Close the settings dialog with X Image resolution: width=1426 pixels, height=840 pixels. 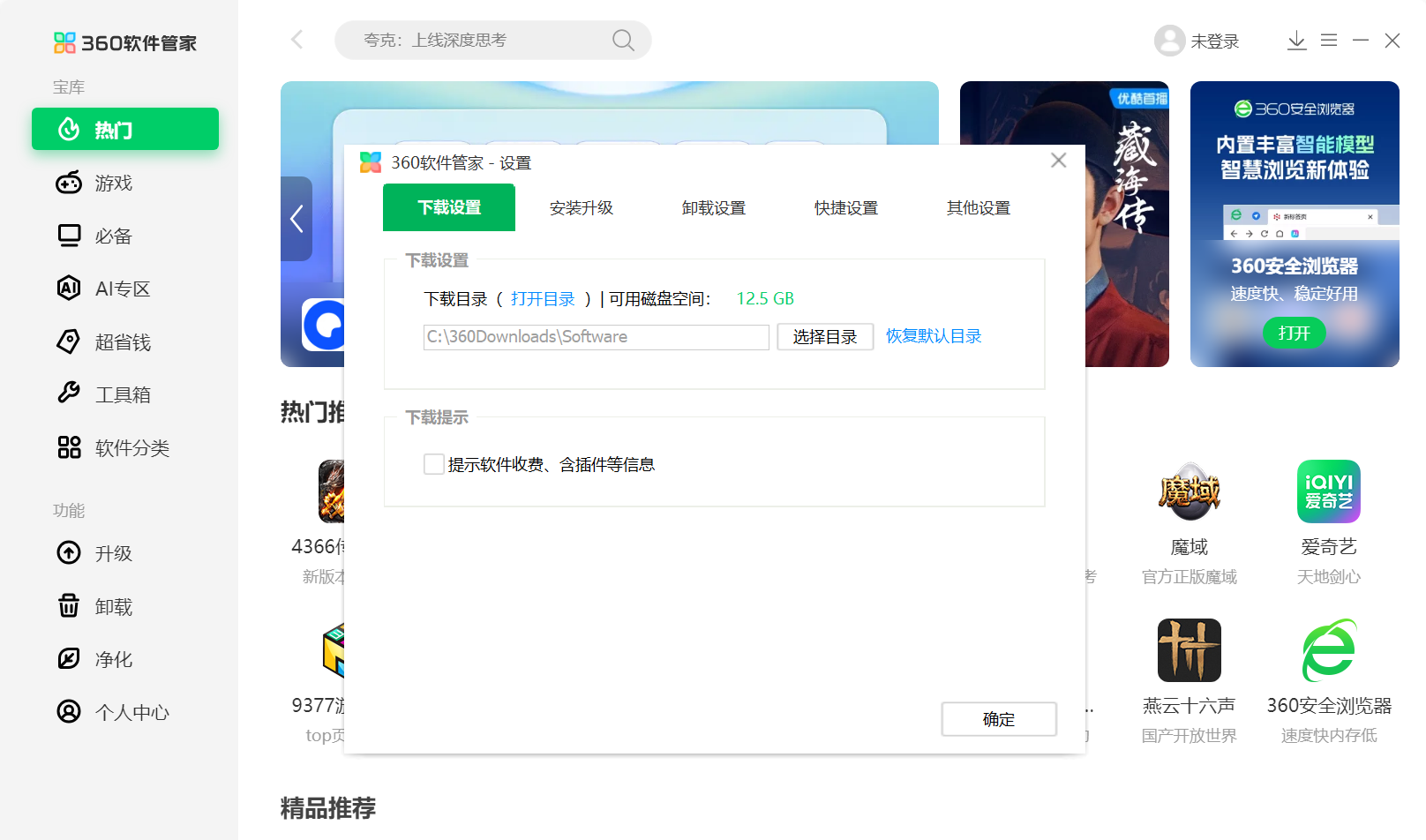1059,160
